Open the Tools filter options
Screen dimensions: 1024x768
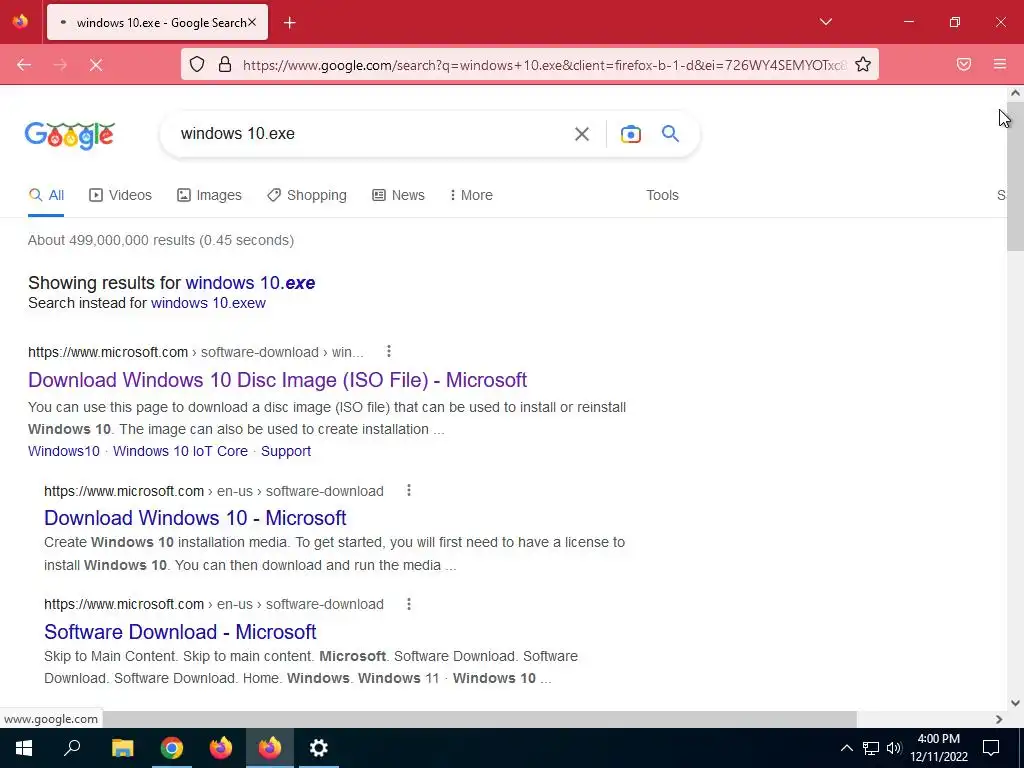click(x=662, y=195)
